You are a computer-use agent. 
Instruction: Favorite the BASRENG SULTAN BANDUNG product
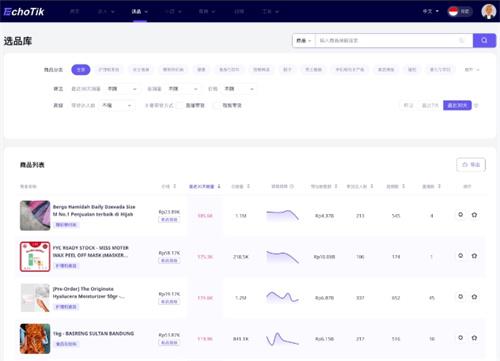point(474,338)
